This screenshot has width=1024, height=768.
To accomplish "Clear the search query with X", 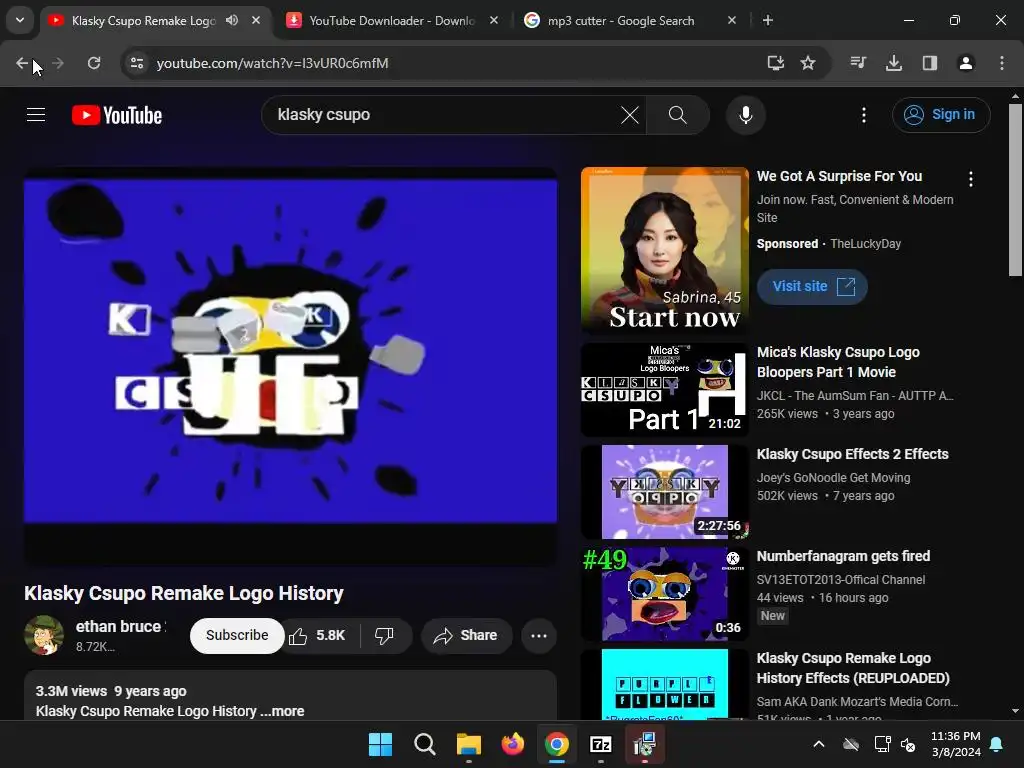I will [x=630, y=115].
